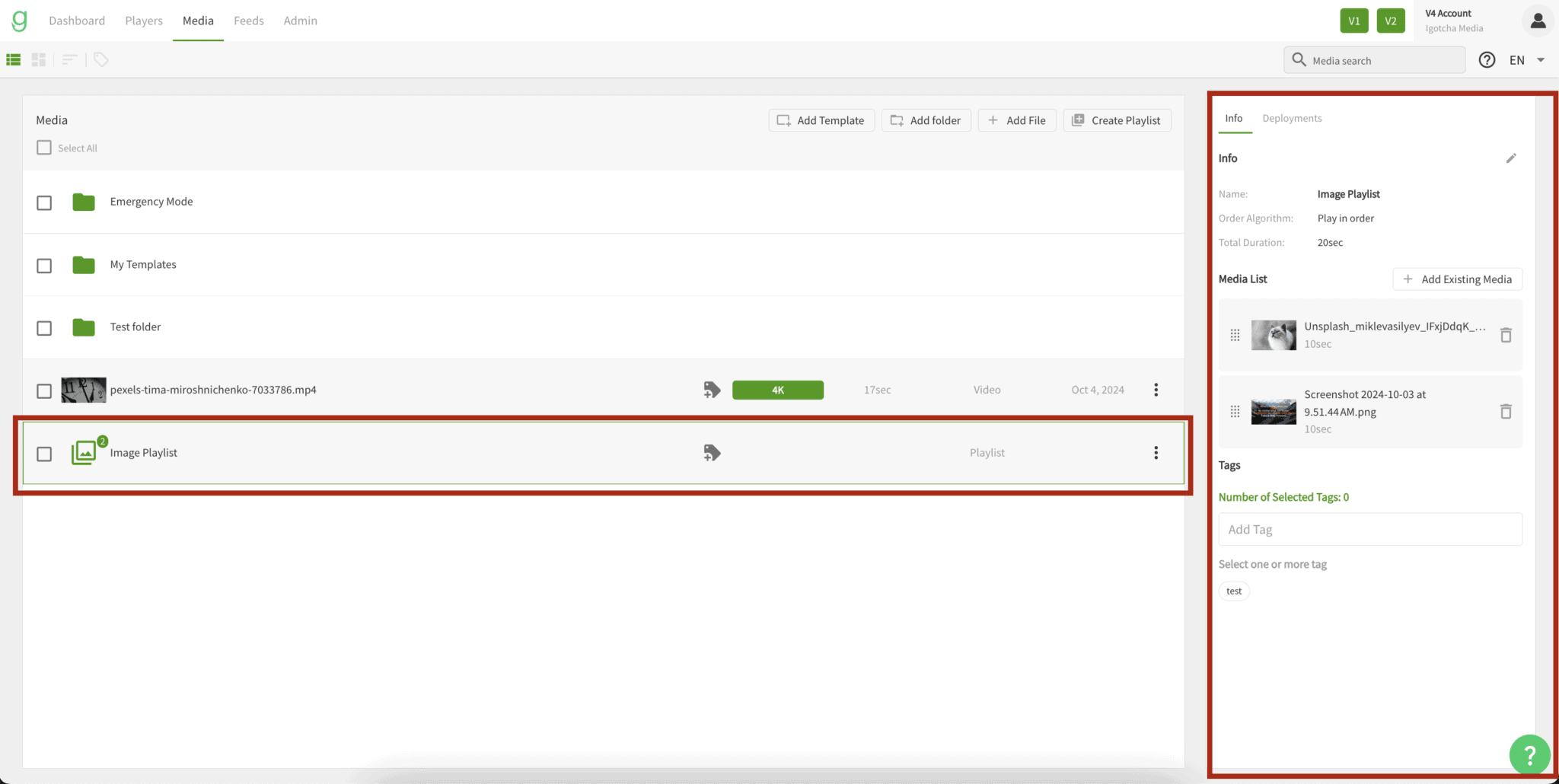
Task: Select the Emergency Mode folder checkbox
Action: [43, 202]
